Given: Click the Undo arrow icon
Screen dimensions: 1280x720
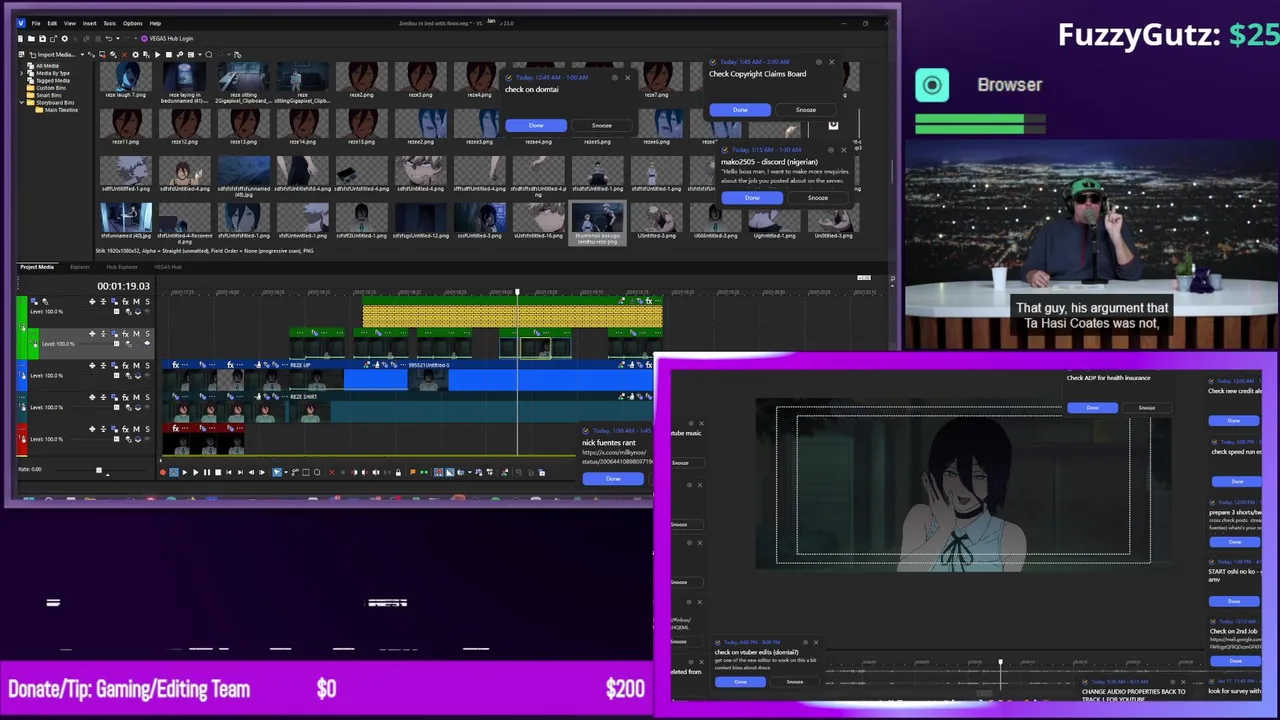Looking at the screenshot, I should point(109,39).
